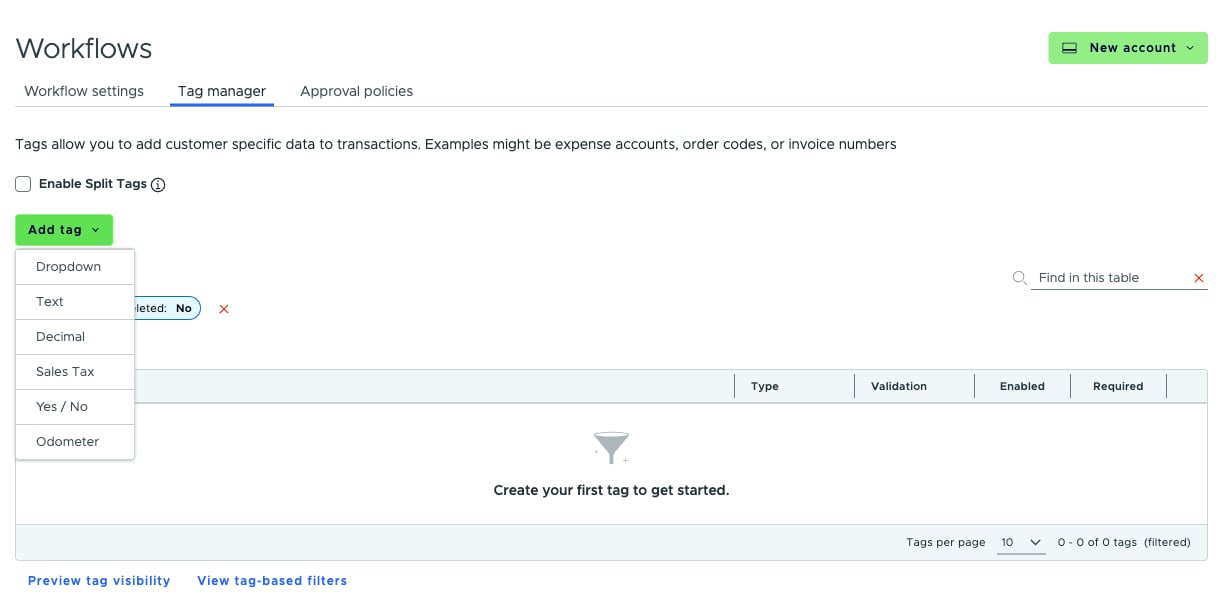This screenshot has width=1220, height=600.
Task: Sort by the Enabled column header
Action: tap(1022, 386)
